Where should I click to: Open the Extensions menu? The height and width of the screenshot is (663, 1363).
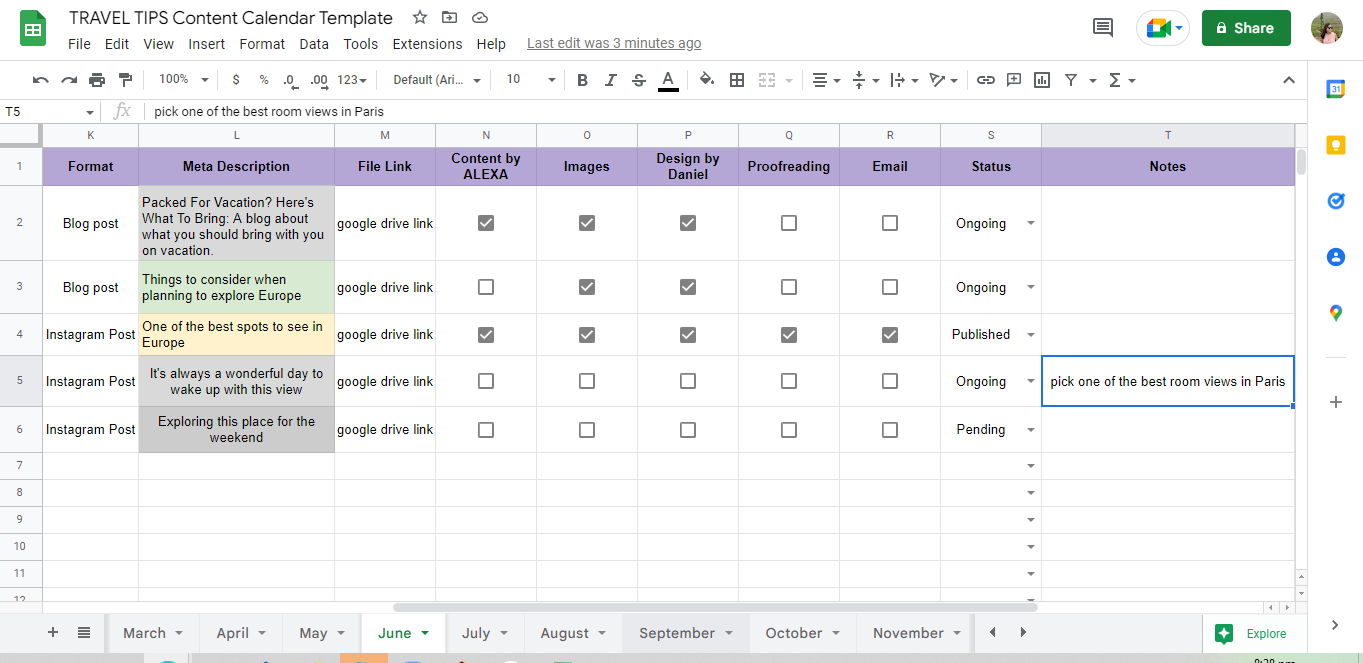coord(427,44)
